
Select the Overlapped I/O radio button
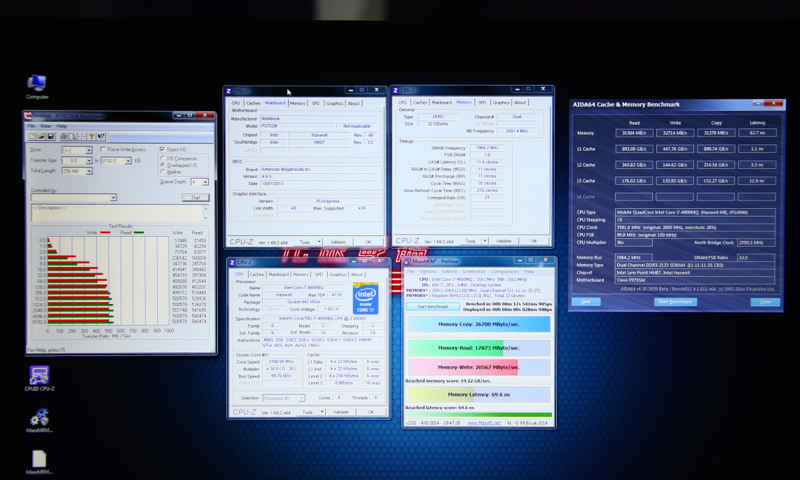(163, 165)
